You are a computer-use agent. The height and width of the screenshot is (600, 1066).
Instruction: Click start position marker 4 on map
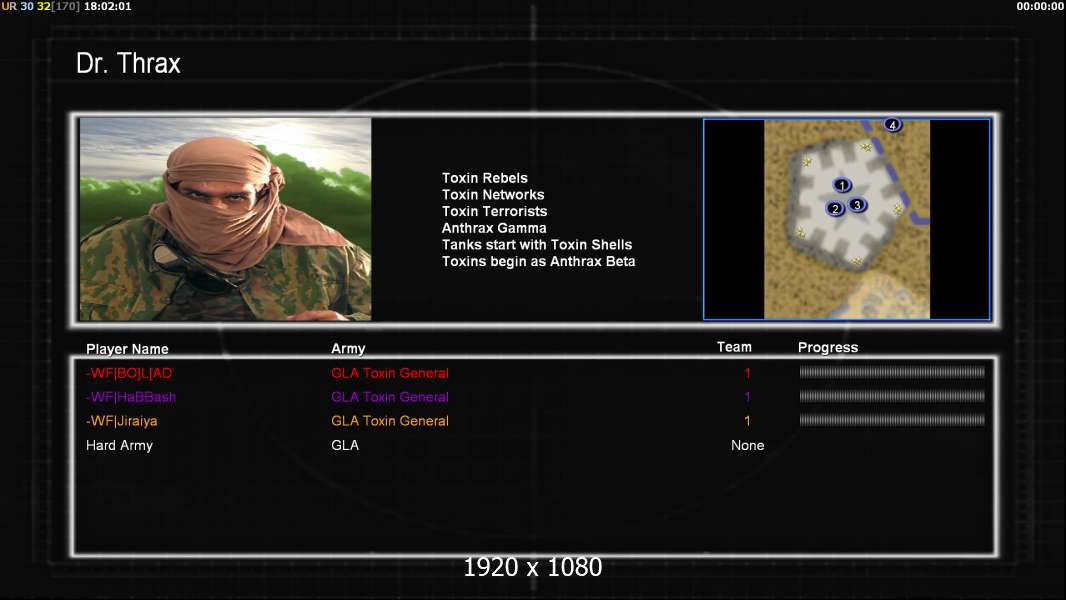click(892, 124)
